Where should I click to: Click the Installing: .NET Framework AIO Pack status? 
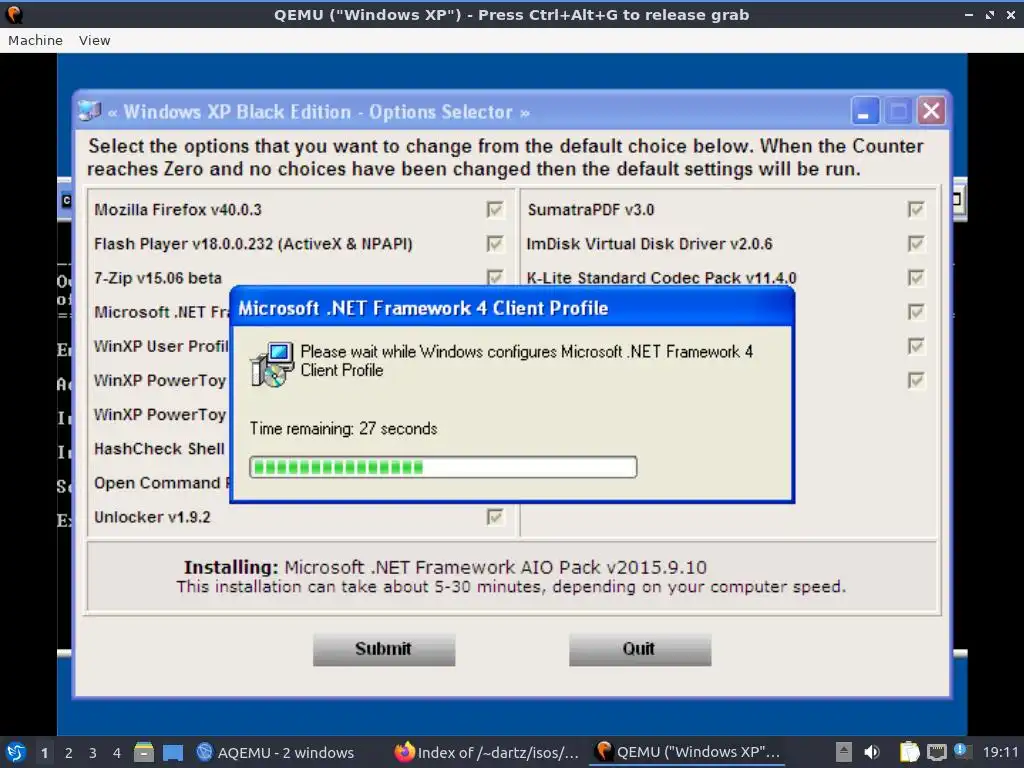[x=445, y=567]
